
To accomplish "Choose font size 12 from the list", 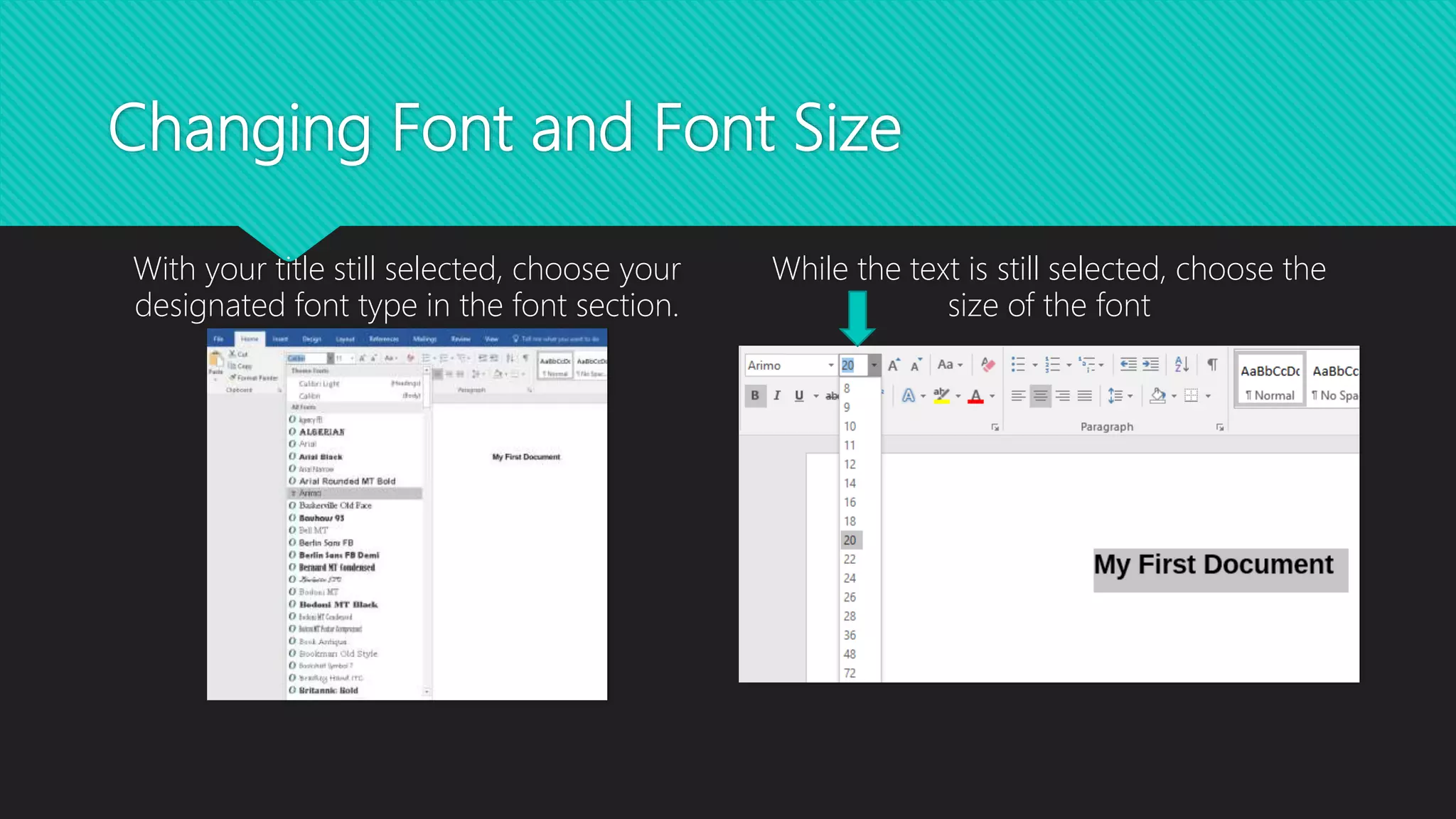I will pyautogui.click(x=850, y=464).
